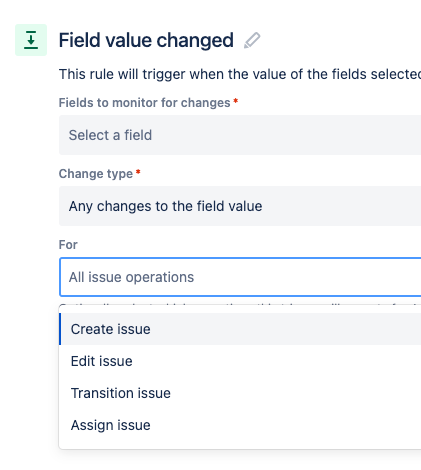Click the green Field value changed trigger icon
Screen dimensions: 421x470
[31, 40]
